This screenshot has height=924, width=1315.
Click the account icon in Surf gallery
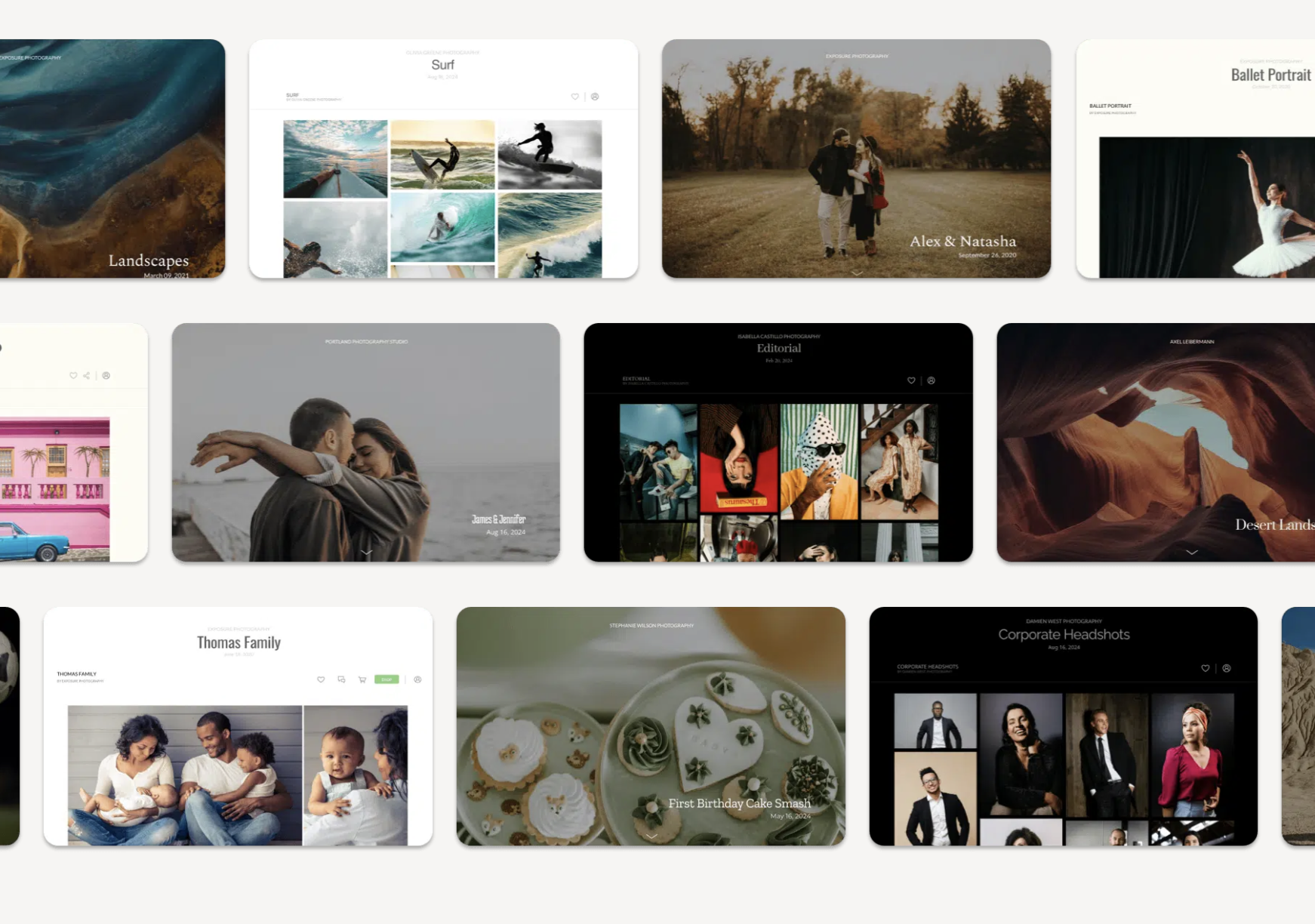(595, 97)
